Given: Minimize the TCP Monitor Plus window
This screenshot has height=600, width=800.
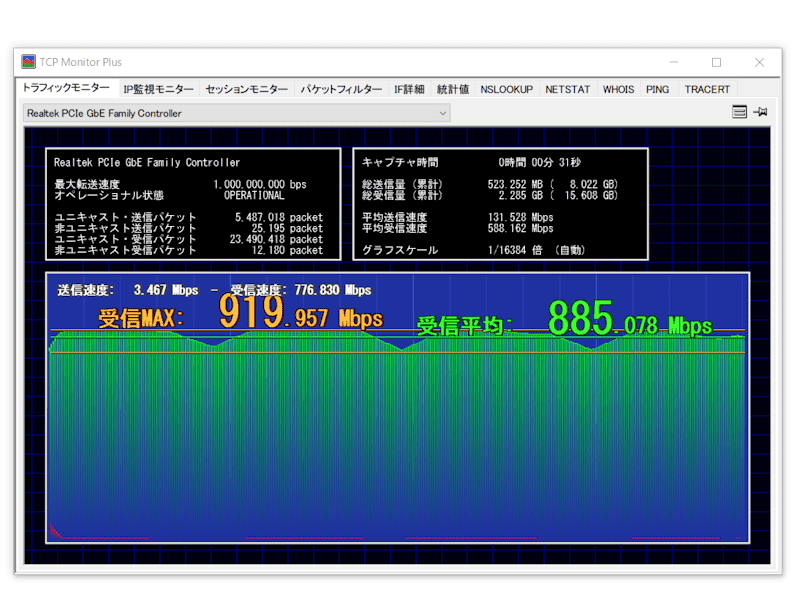Looking at the screenshot, I should click(x=674, y=62).
